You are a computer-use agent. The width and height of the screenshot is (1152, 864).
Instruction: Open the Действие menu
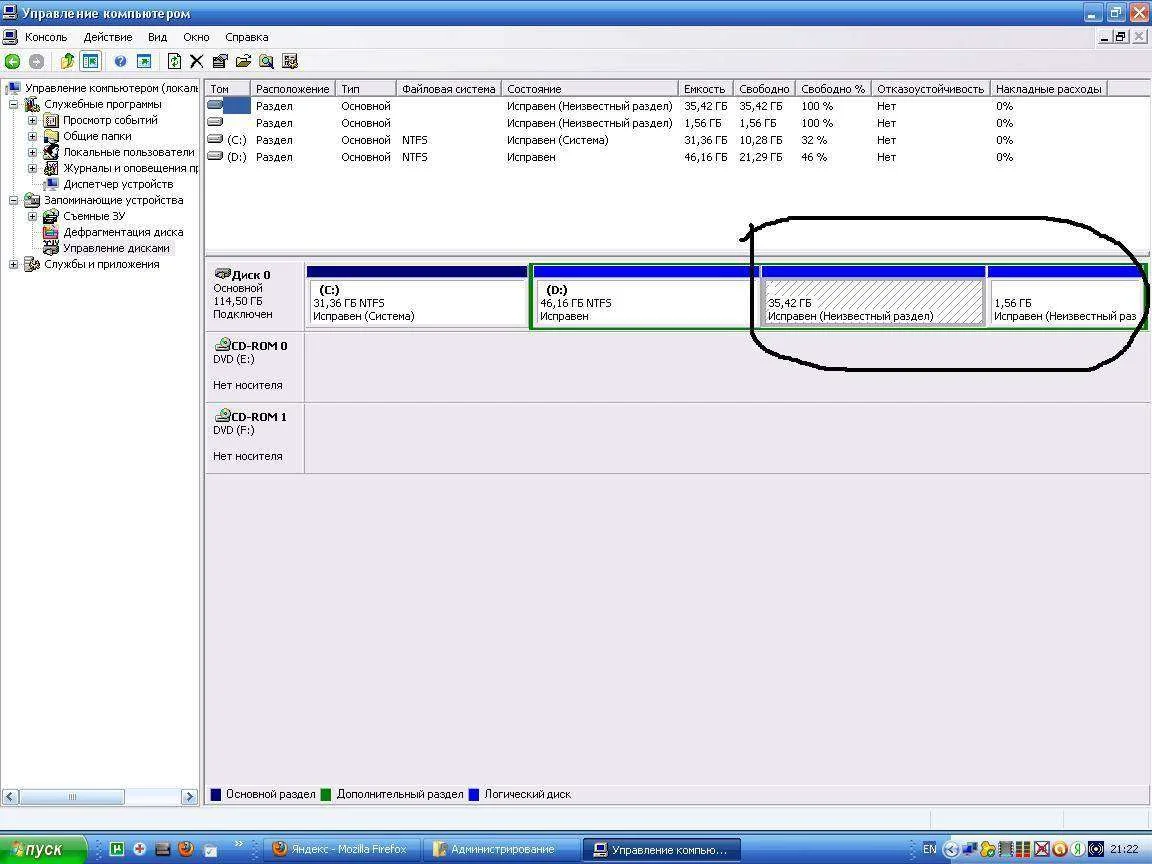click(108, 37)
